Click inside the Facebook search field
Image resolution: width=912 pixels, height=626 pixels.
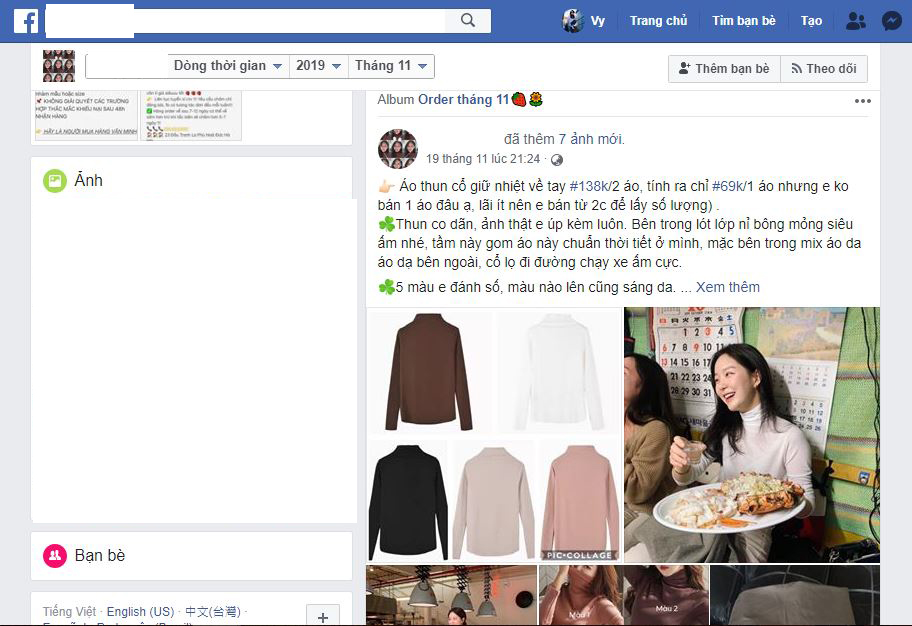(x=245, y=20)
